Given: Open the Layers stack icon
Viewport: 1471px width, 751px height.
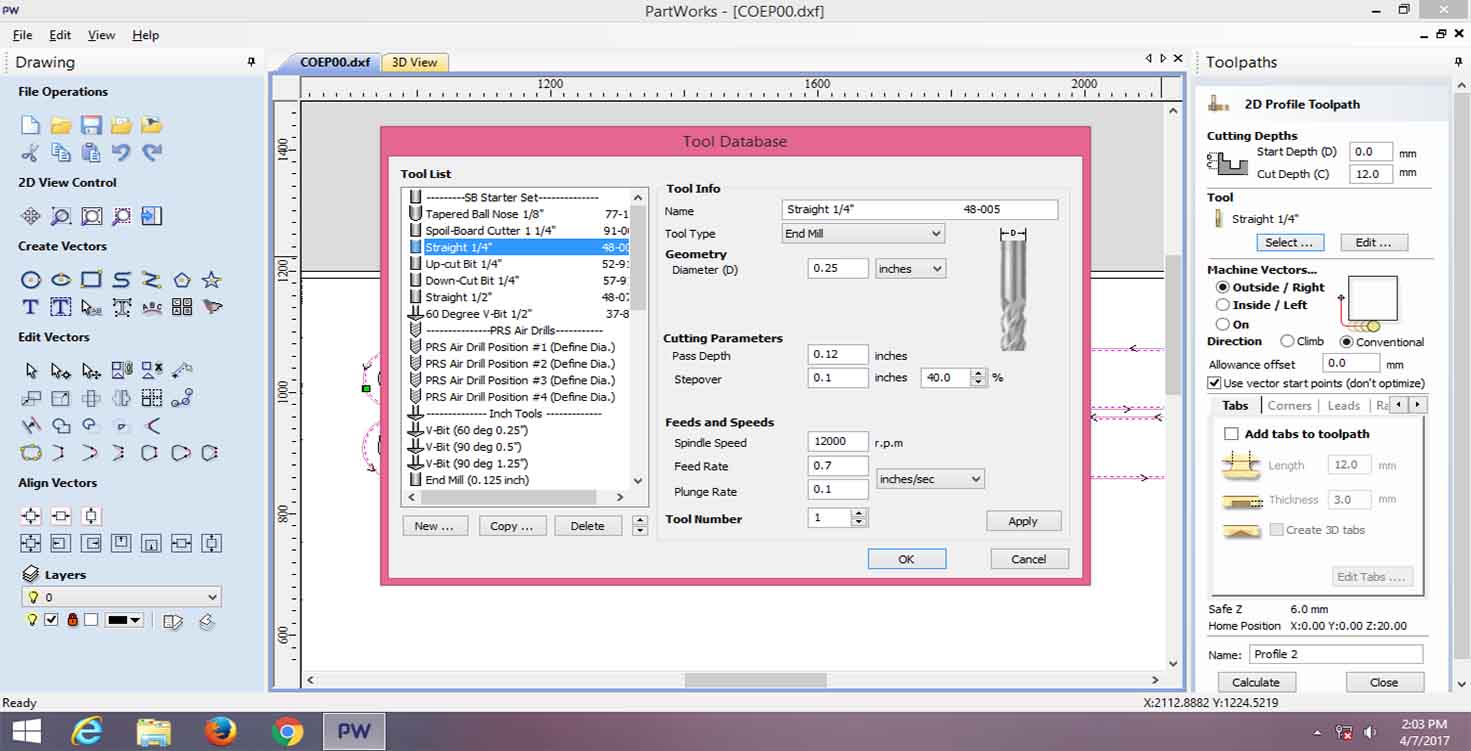Looking at the screenshot, I should pyautogui.click(x=31, y=575).
